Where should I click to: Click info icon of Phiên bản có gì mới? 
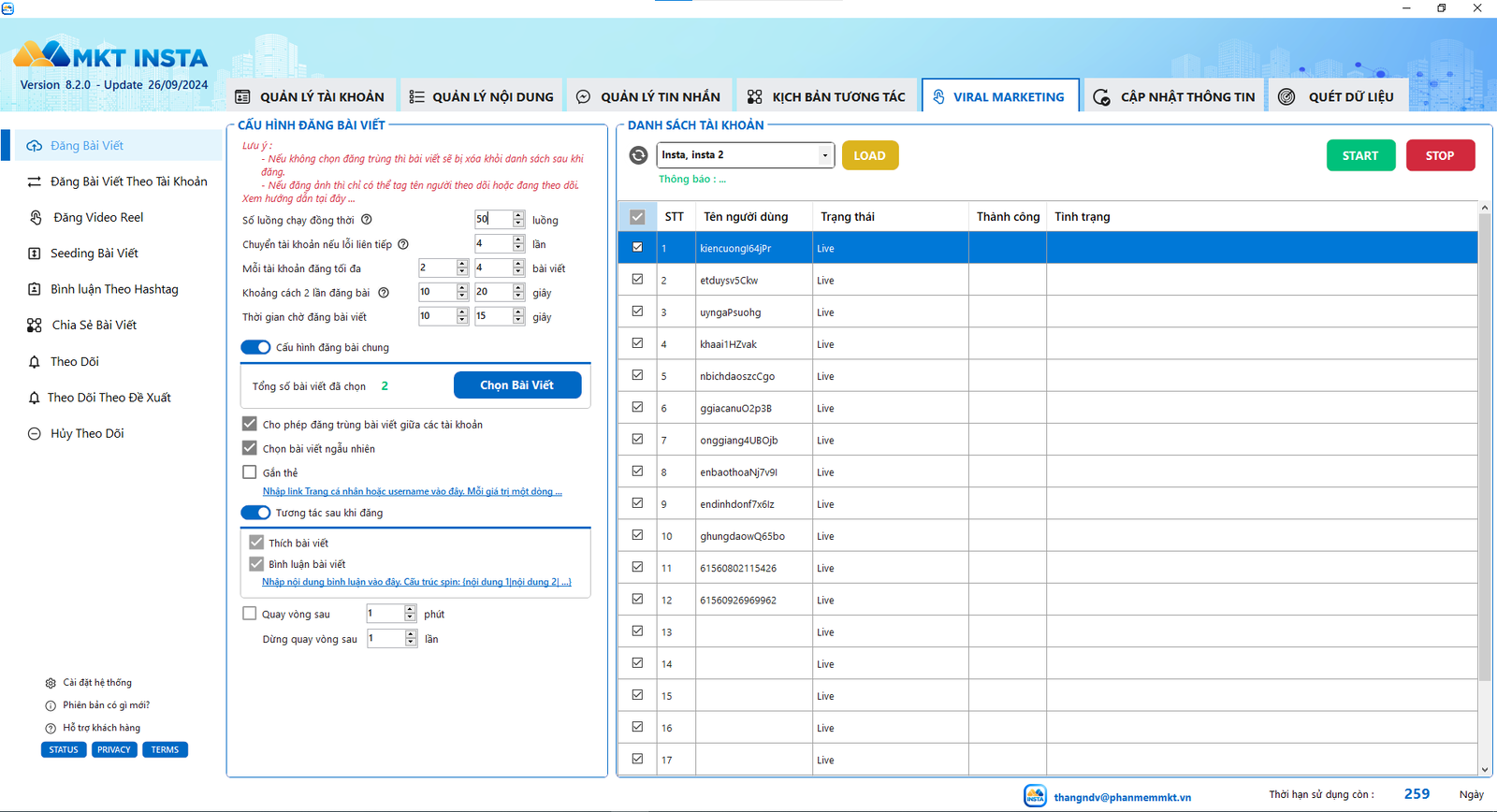[51, 705]
